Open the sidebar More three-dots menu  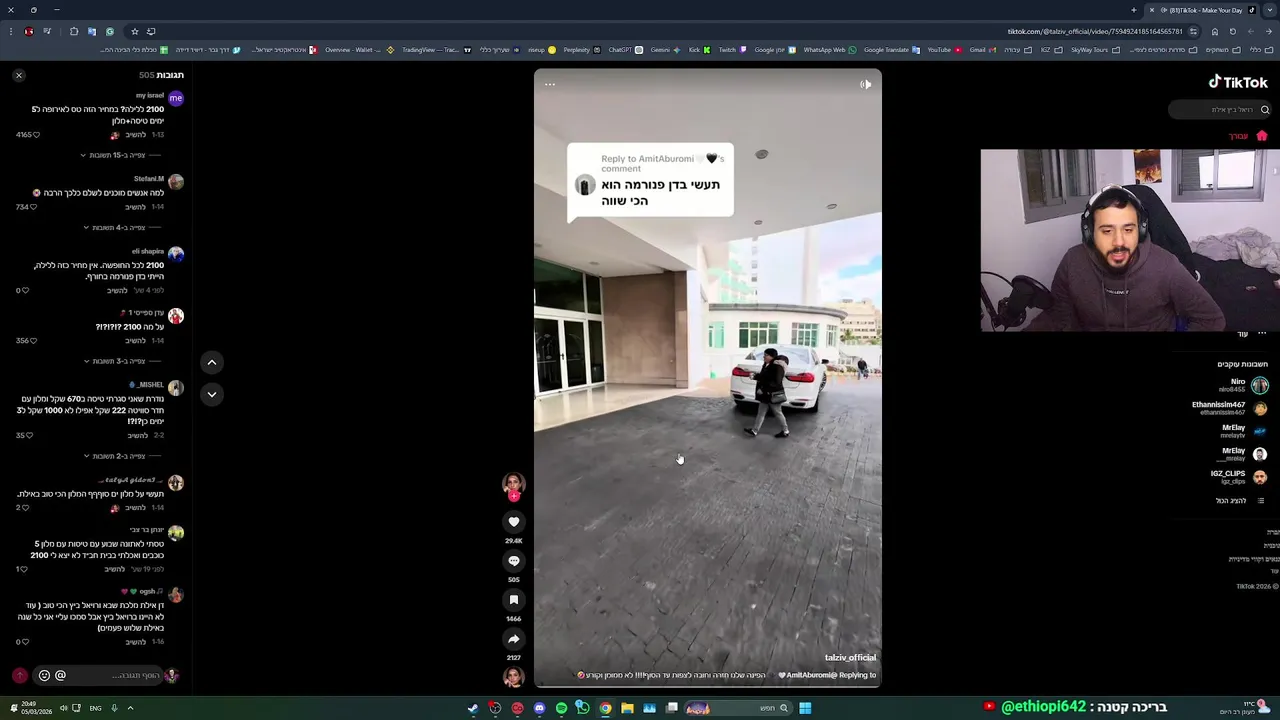tap(1262, 333)
